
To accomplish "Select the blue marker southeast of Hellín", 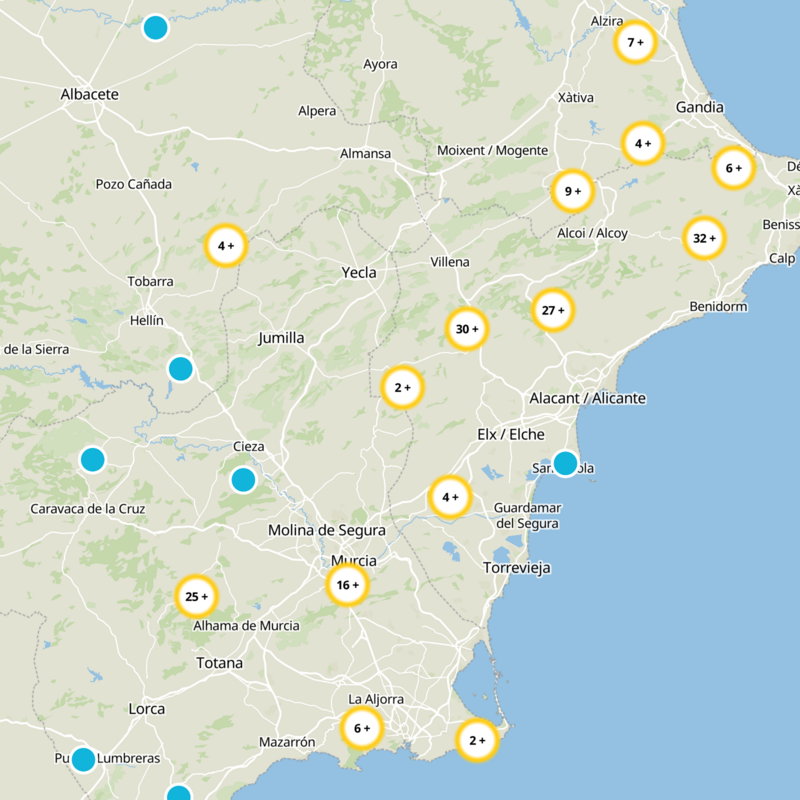I will (x=180, y=369).
